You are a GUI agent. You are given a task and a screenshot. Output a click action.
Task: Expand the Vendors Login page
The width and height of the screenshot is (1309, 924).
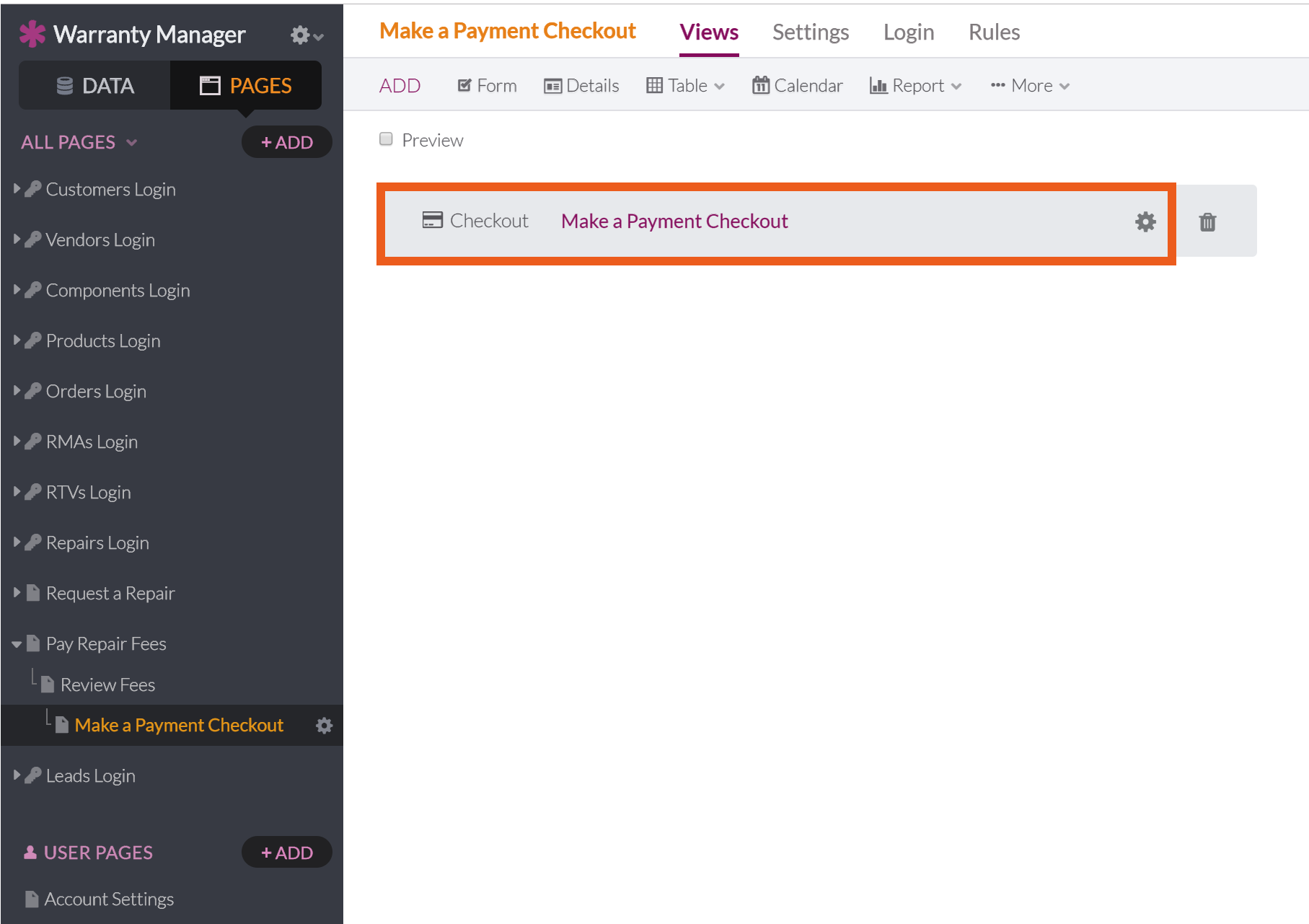click(x=17, y=239)
